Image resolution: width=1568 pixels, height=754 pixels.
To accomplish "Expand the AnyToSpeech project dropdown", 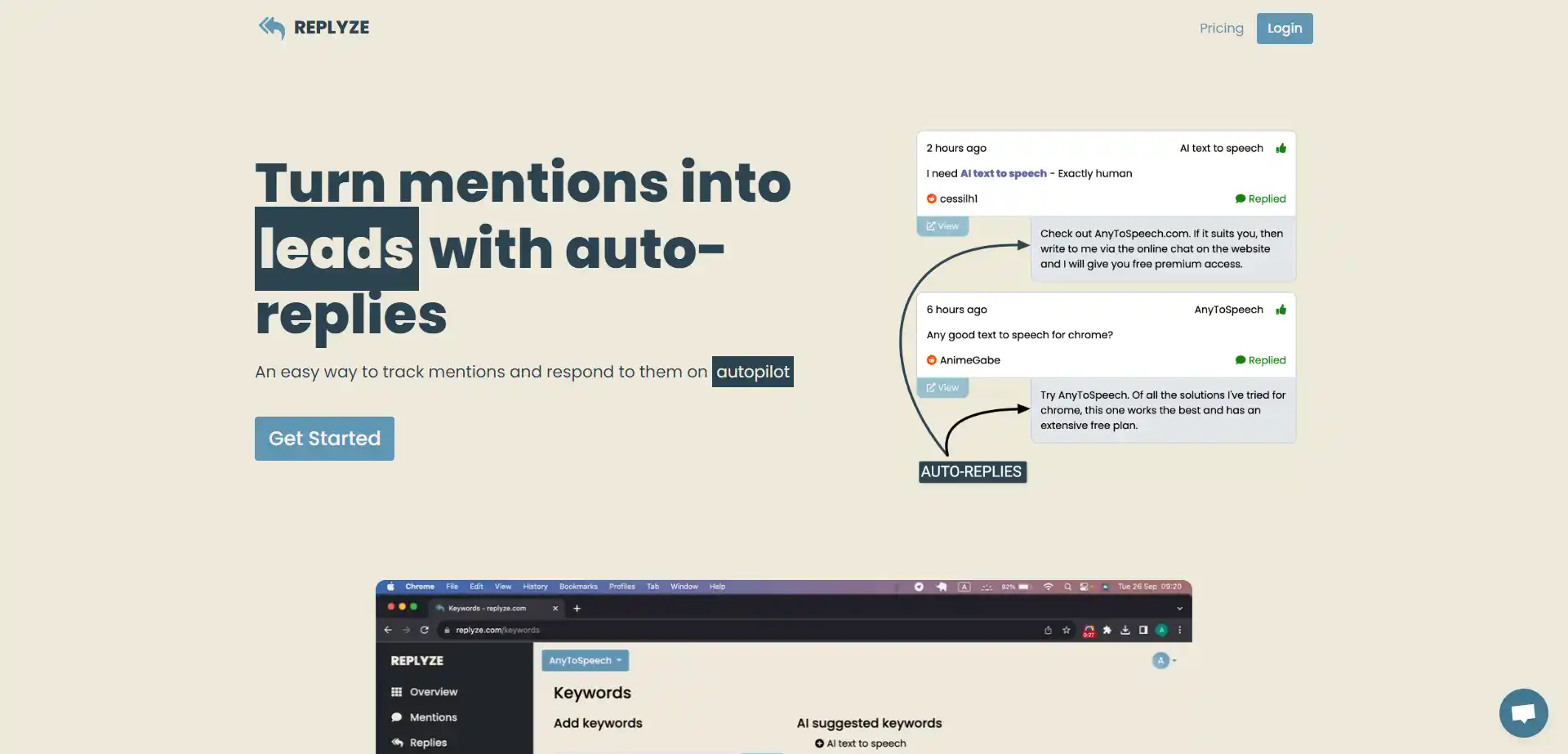I will 585,661.
